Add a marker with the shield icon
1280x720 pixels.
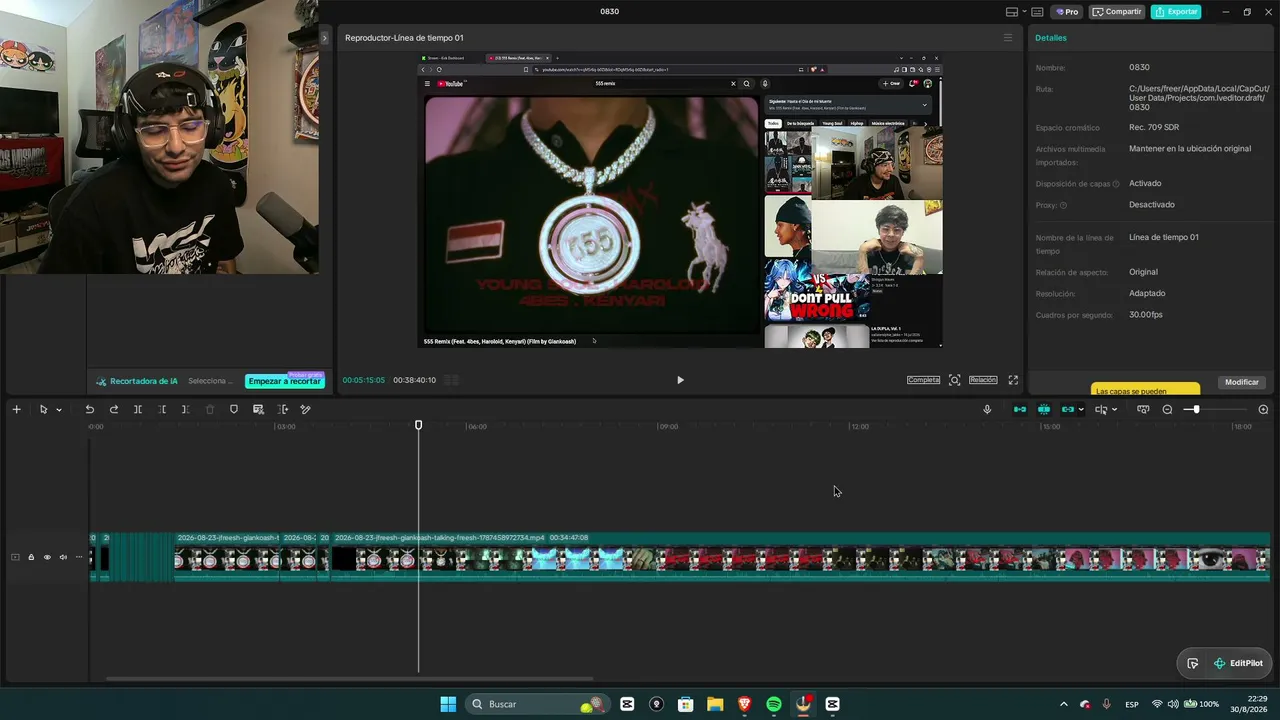(234, 409)
